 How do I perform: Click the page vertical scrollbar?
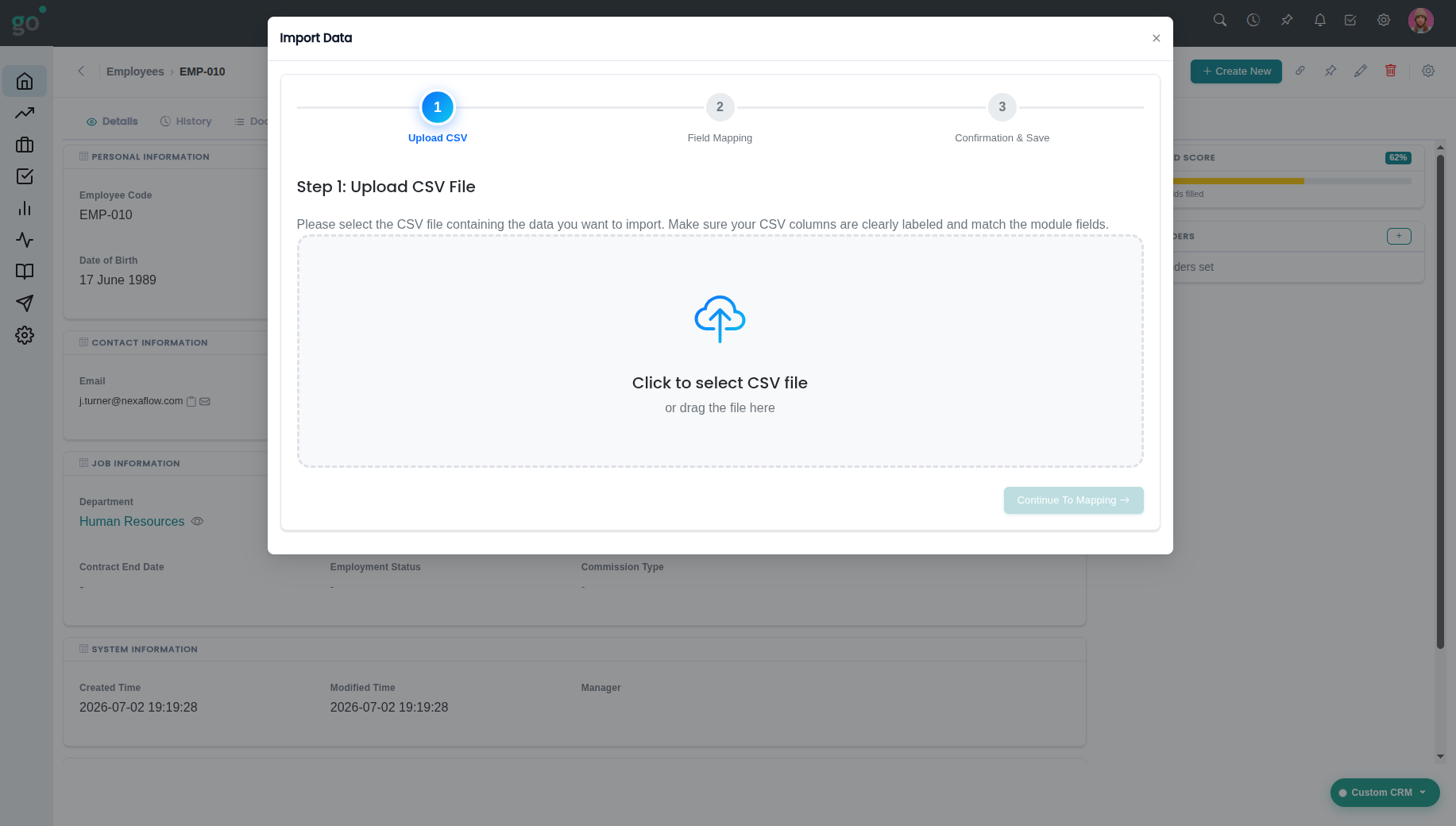1440,402
